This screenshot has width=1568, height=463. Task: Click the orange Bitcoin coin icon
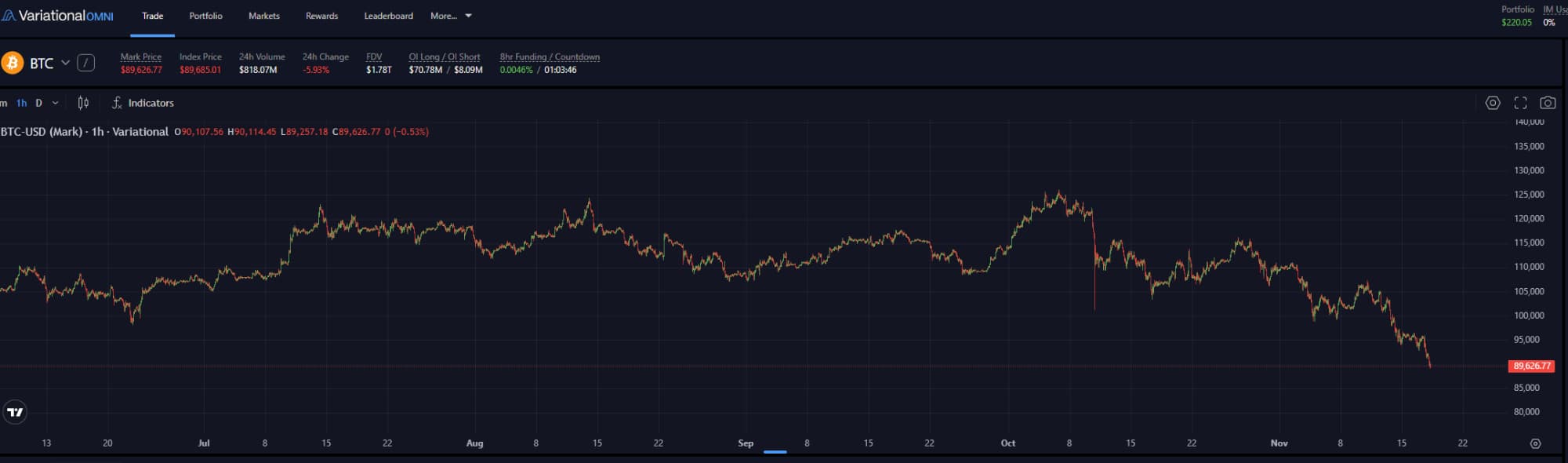[x=13, y=63]
